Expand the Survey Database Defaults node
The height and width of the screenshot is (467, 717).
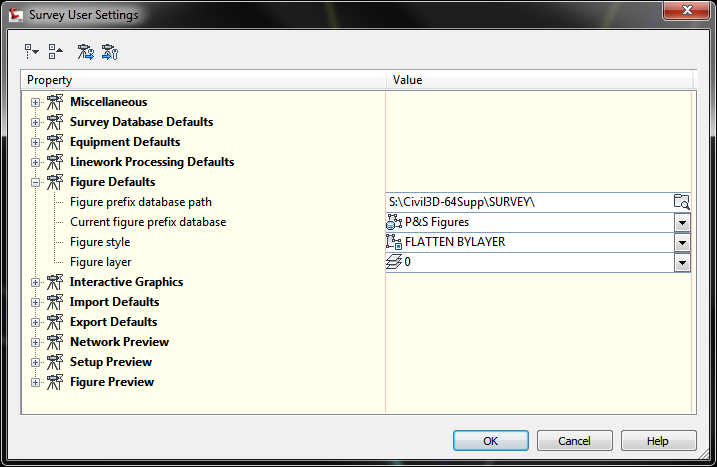click(x=35, y=123)
